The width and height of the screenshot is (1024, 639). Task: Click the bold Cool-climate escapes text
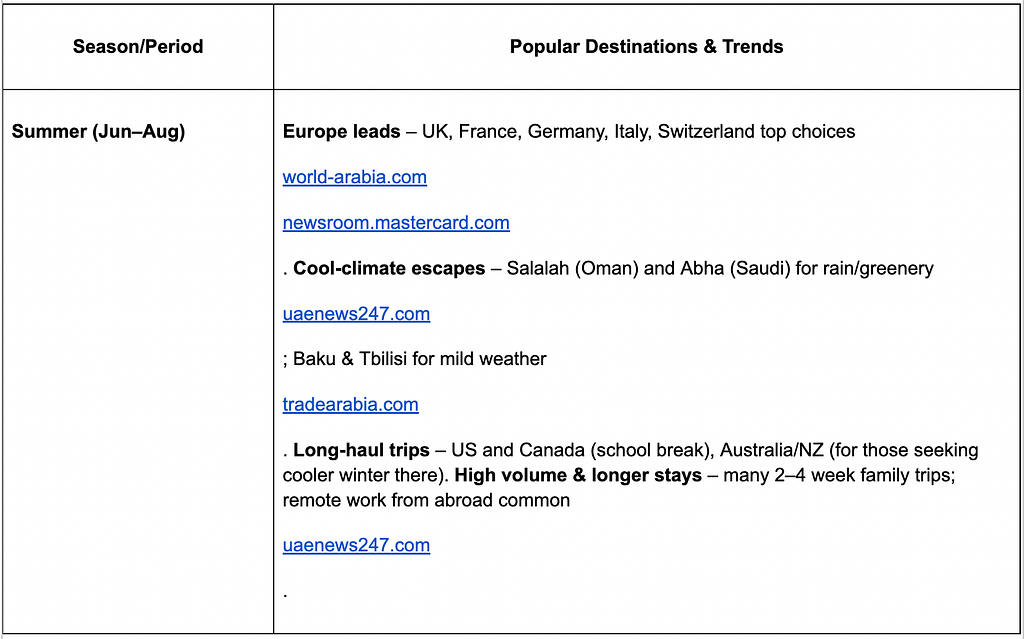389,268
